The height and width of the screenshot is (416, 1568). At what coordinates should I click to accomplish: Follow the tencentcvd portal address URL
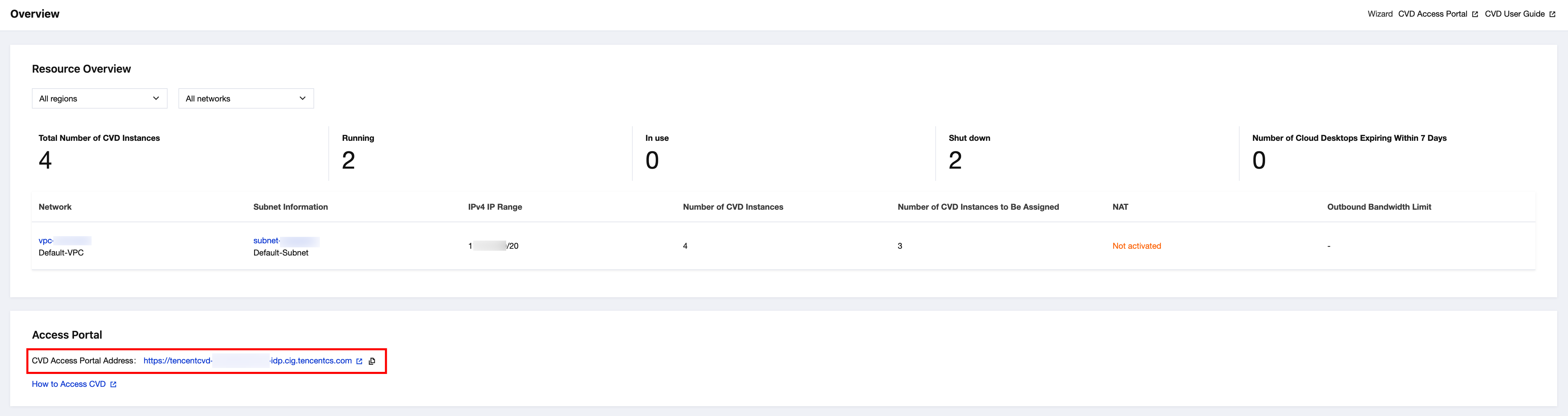pos(247,361)
